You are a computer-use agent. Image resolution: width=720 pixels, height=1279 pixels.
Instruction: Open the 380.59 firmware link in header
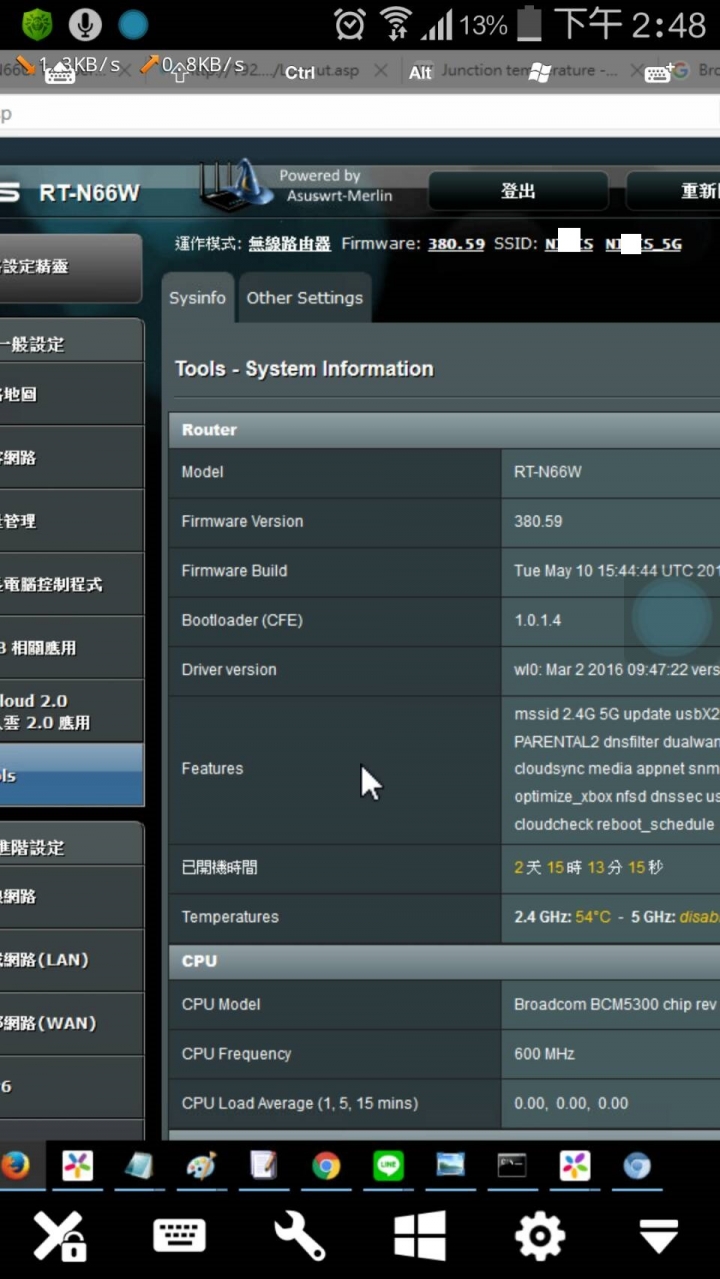456,243
